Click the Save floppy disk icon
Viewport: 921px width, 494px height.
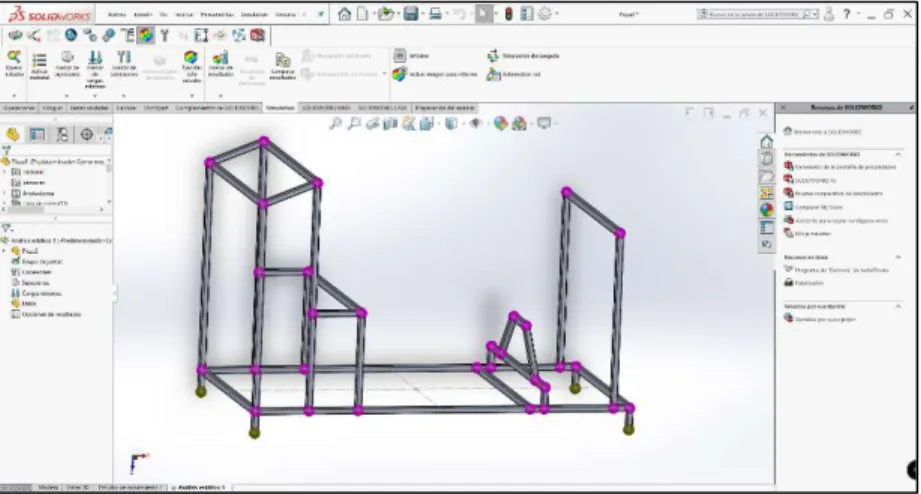[411, 14]
